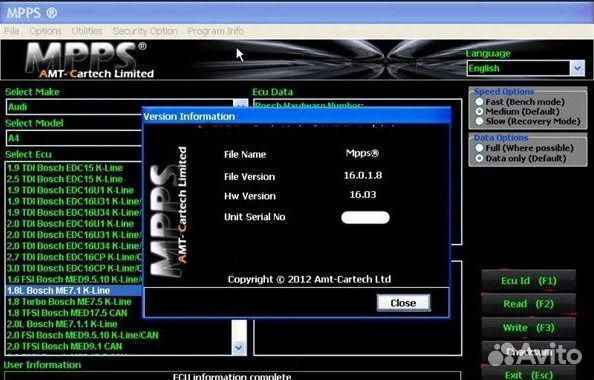Close the Version Information dialog
Screen dimensions: 594x380
coord(403,303)
